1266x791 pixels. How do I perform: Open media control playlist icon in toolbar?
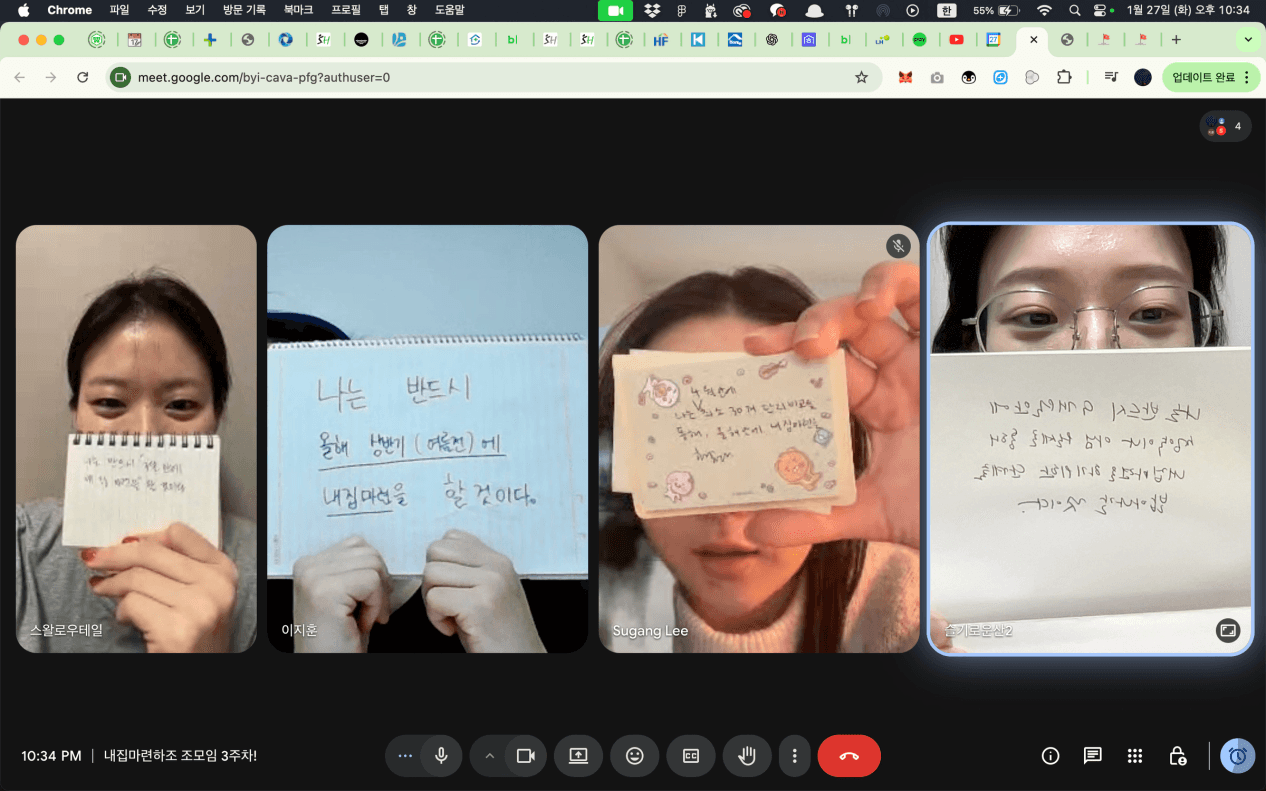[x=1111, y=77]
